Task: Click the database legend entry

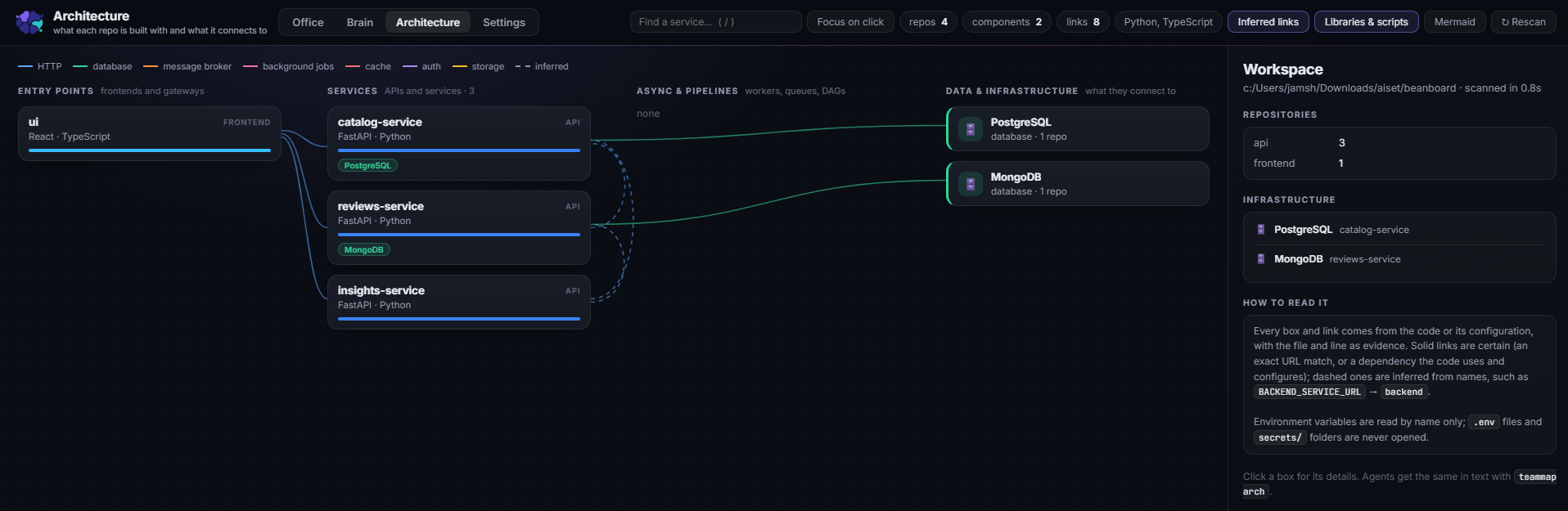Action: pyautogui.click(x=102, y=66)
